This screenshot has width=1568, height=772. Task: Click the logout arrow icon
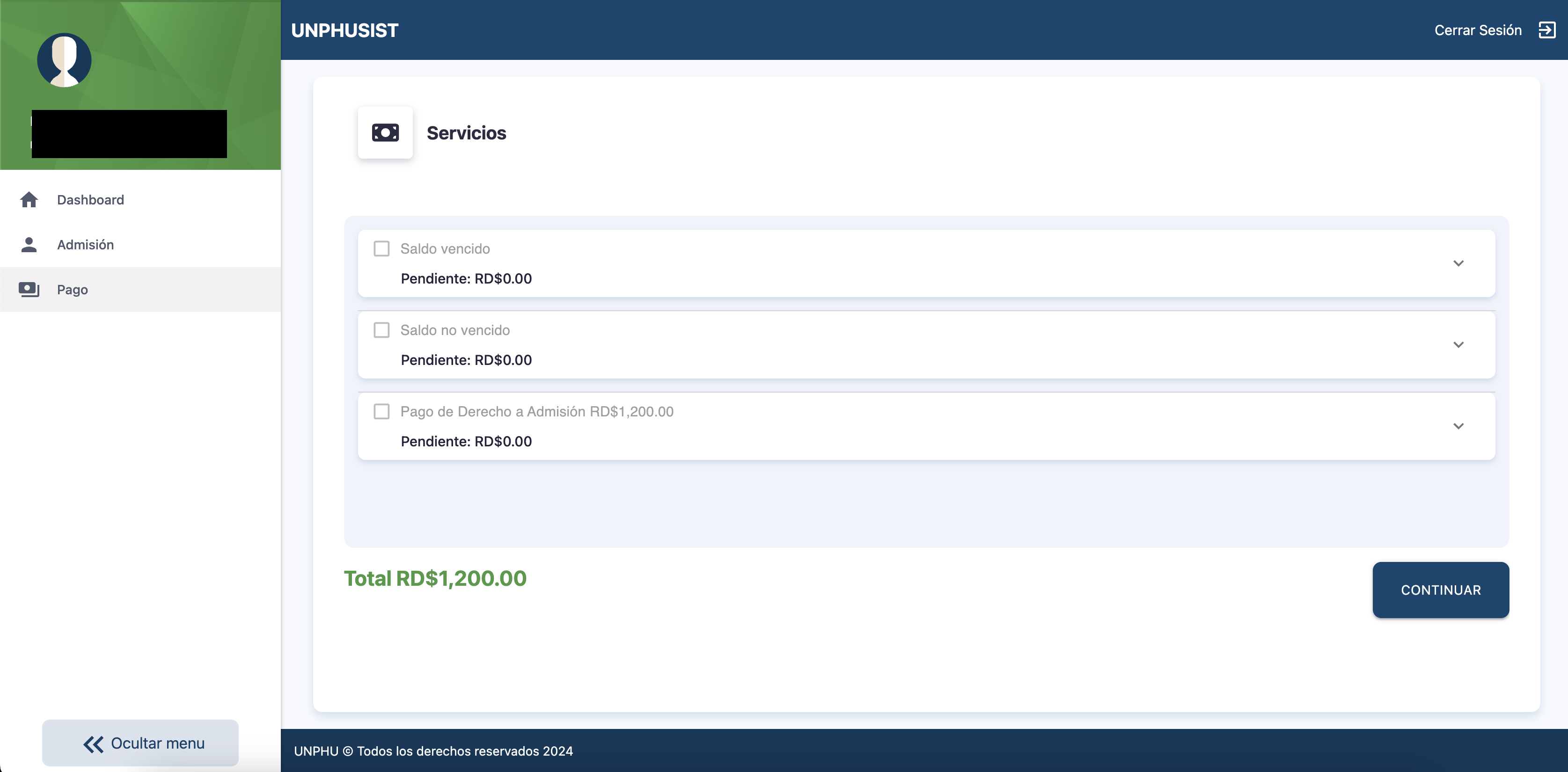coord(1546,30)
